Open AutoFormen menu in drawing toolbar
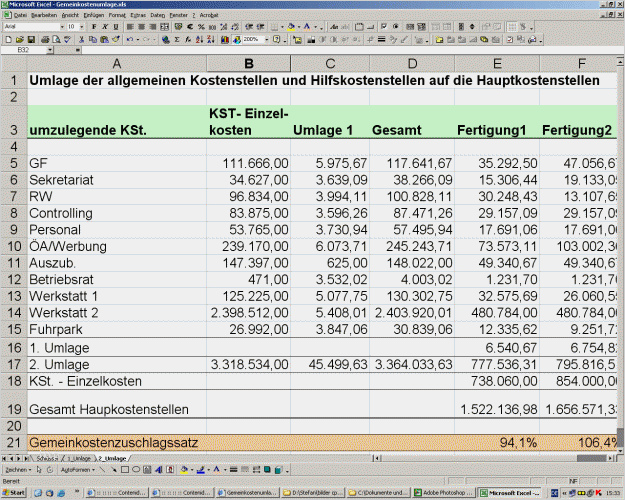Screen dimensions: 625x500 76,468
